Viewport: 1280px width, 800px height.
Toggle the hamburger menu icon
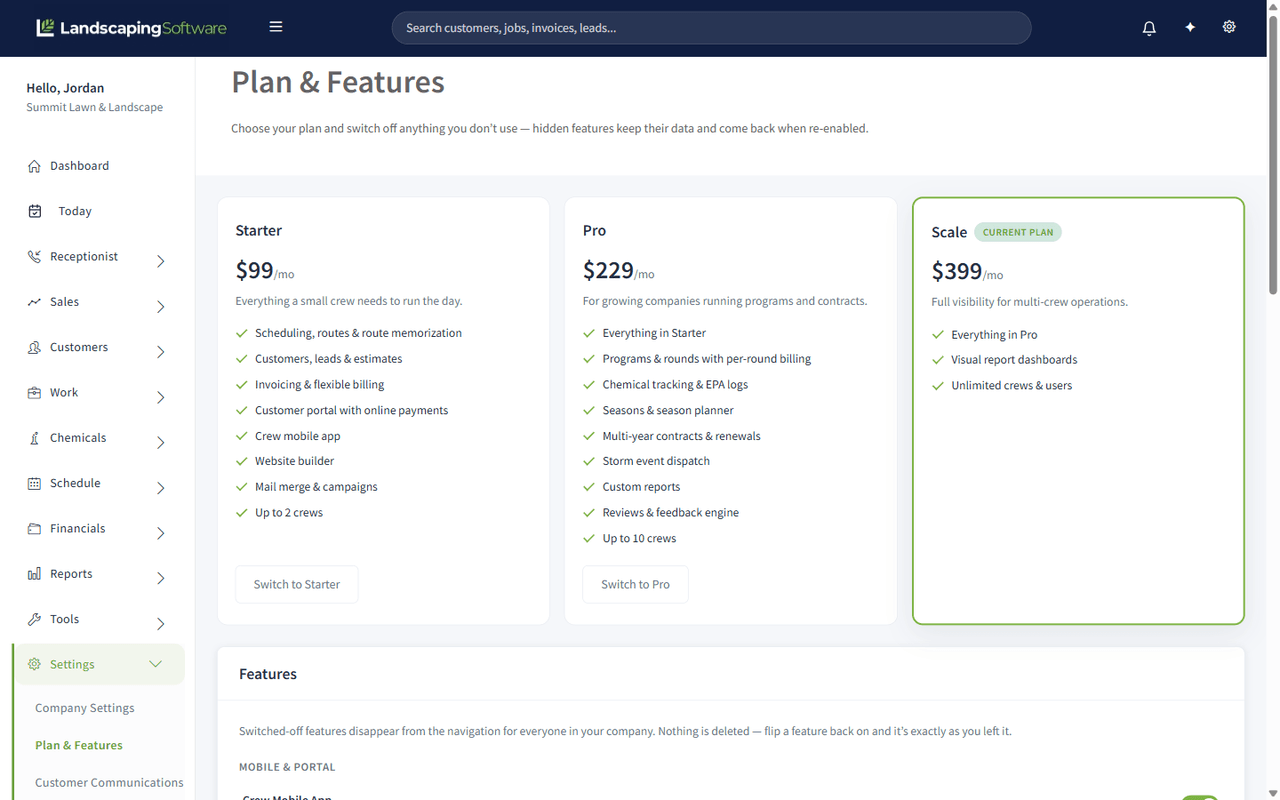coord(276,27)
